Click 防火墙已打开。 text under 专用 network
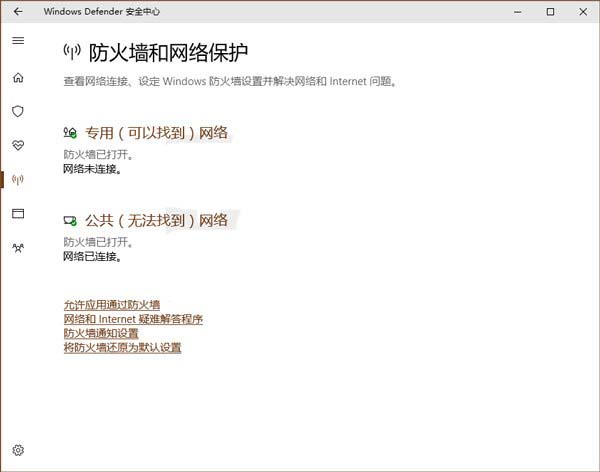This screenshot has width=600, height=472. (x=98, y=154)
